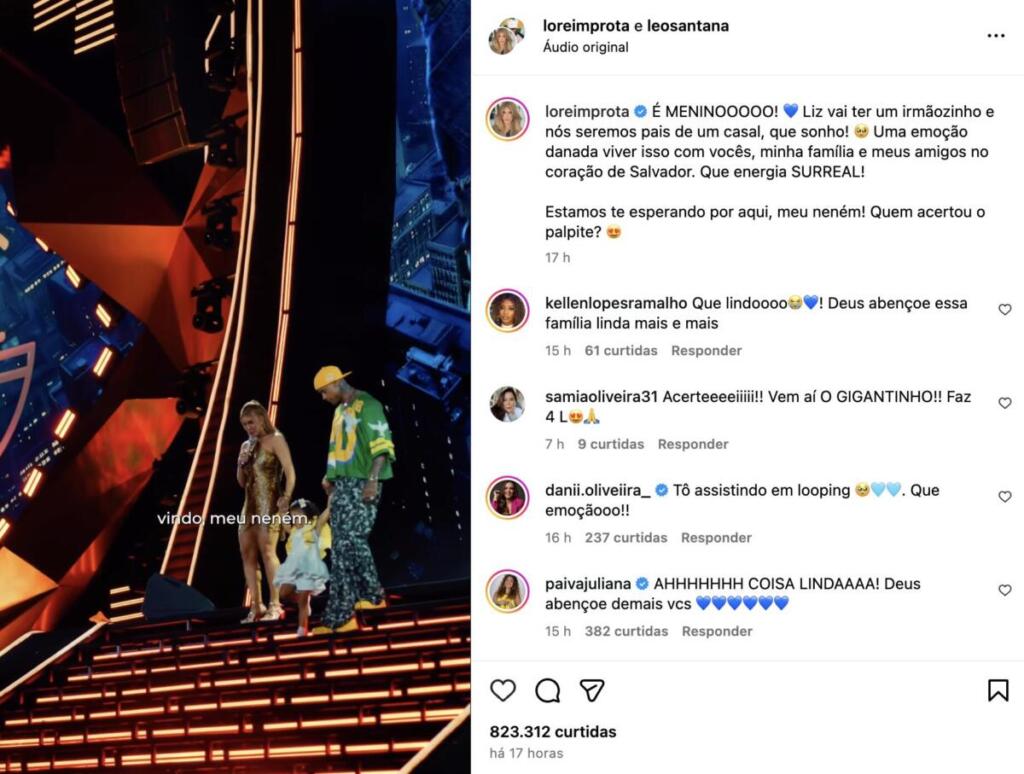Open the loreimprota profile link in the header
This screenshot has height=774, width=1024.
(x=586, y=26)
